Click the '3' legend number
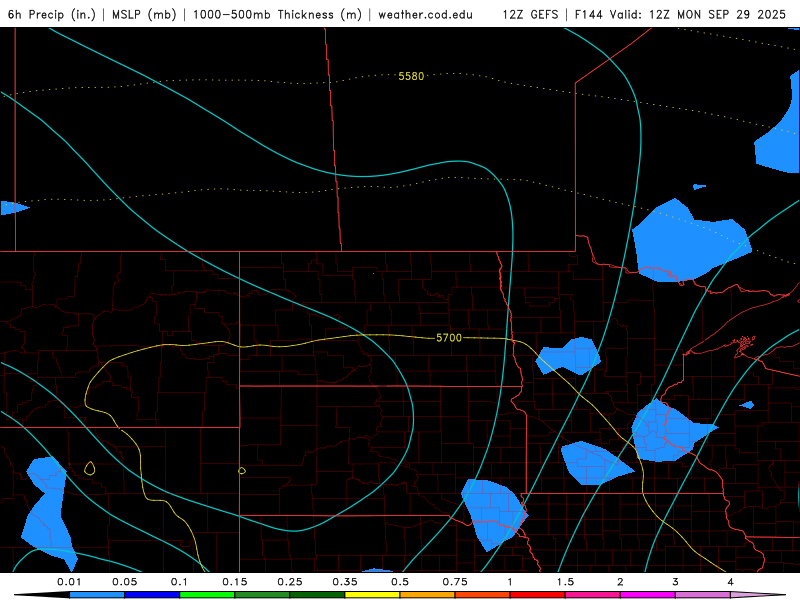Screen dimensions: 800x600 [x=676, y=582]
